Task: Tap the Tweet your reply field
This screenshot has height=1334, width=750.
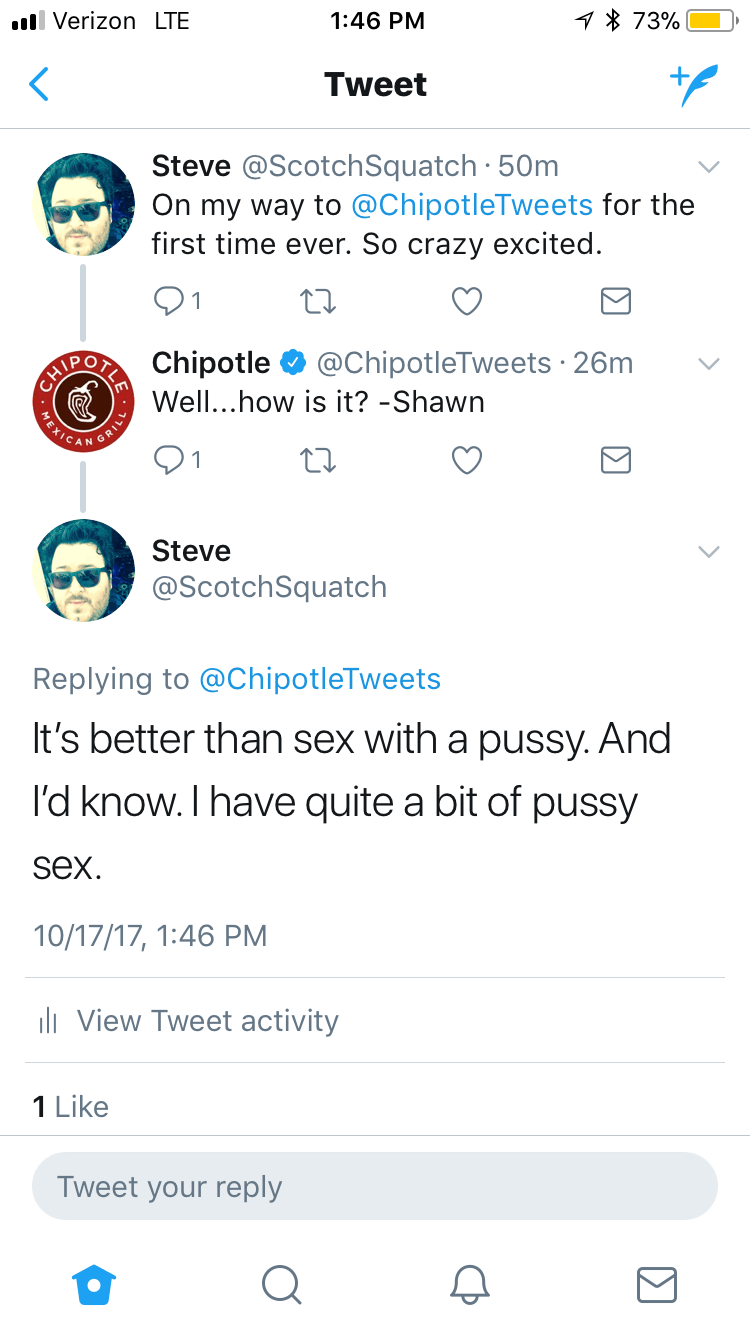Action: (x=375, y=1187)
